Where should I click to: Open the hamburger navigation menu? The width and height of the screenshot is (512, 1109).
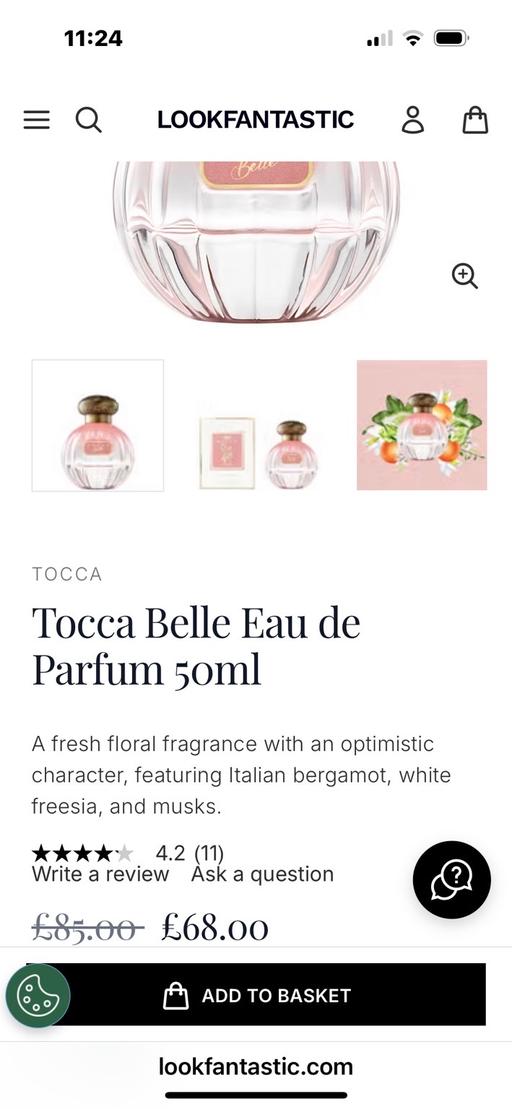tap(37, 120)
